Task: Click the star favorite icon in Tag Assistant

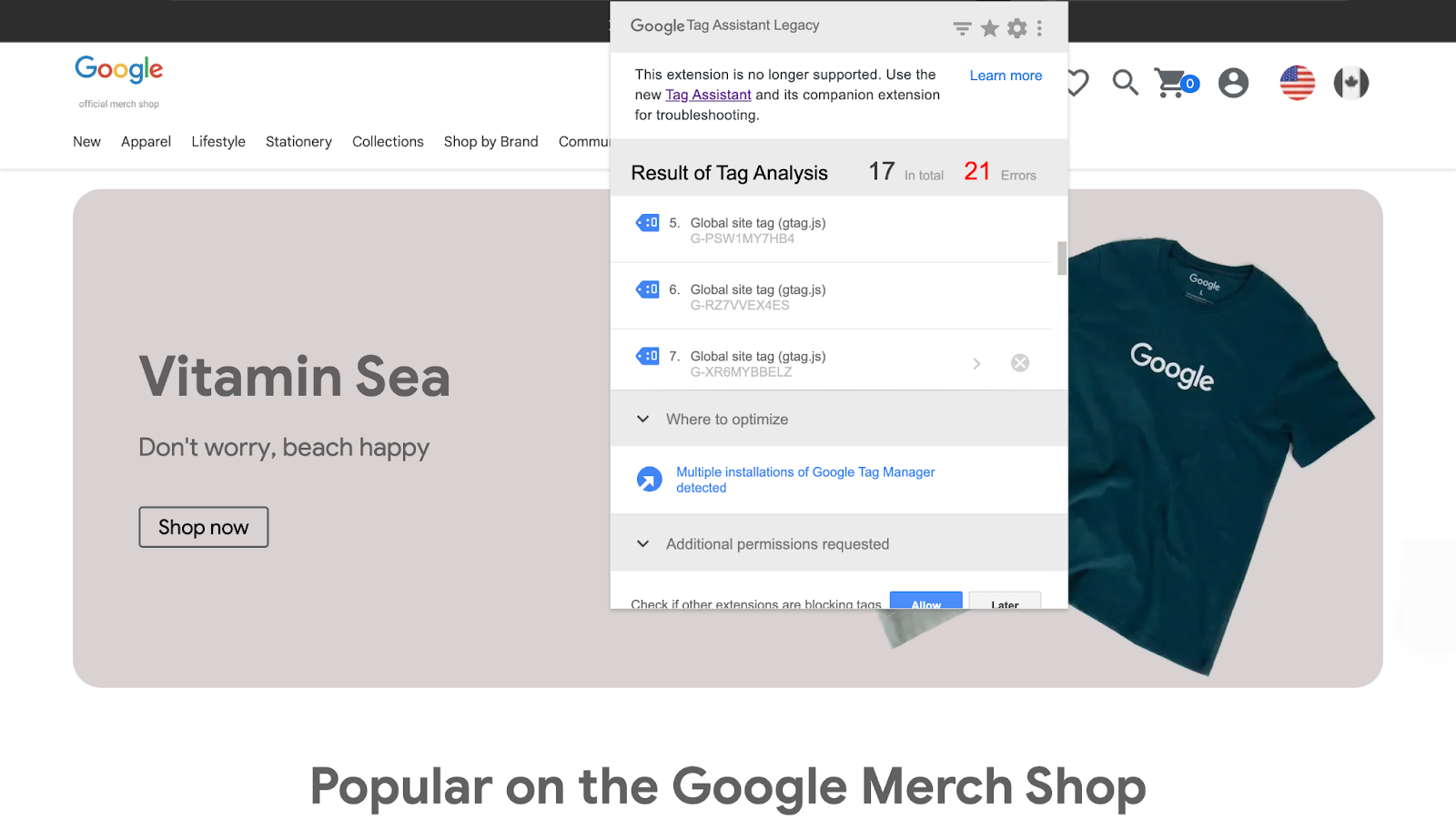Action: [990, 28]
